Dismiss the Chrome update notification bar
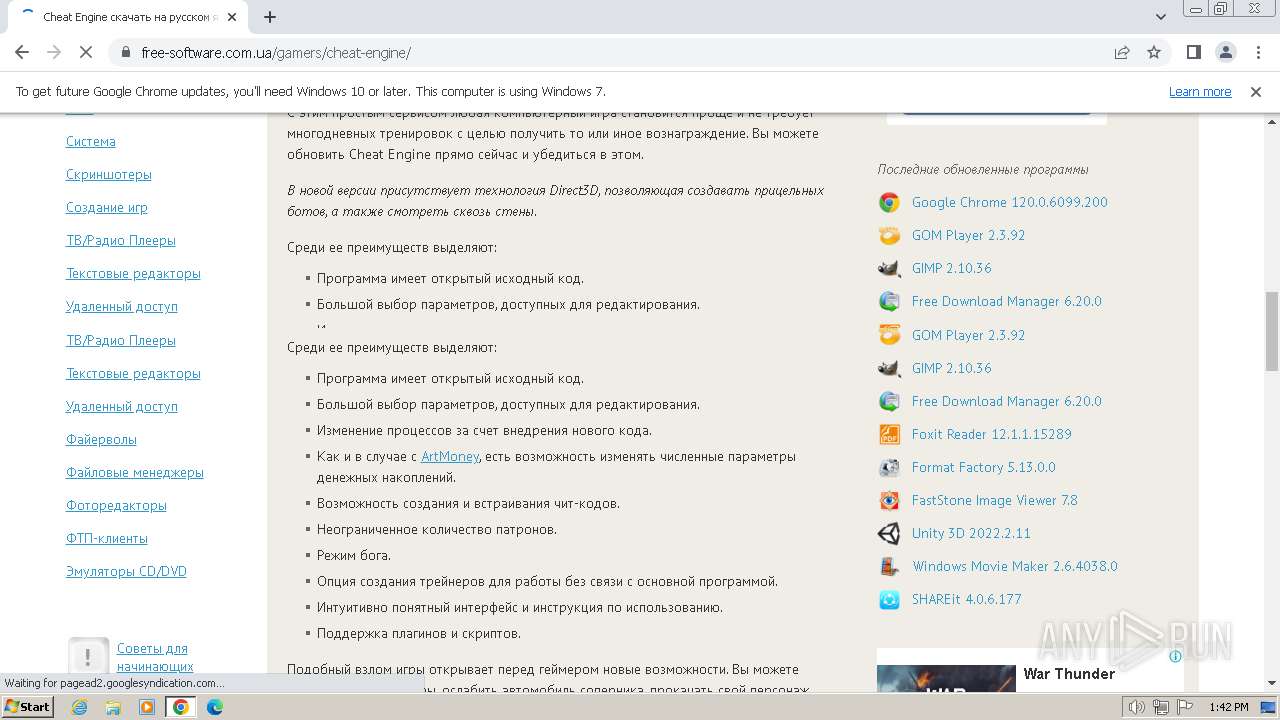This screenshot has width=1280, height=720. coord(1256,91)
